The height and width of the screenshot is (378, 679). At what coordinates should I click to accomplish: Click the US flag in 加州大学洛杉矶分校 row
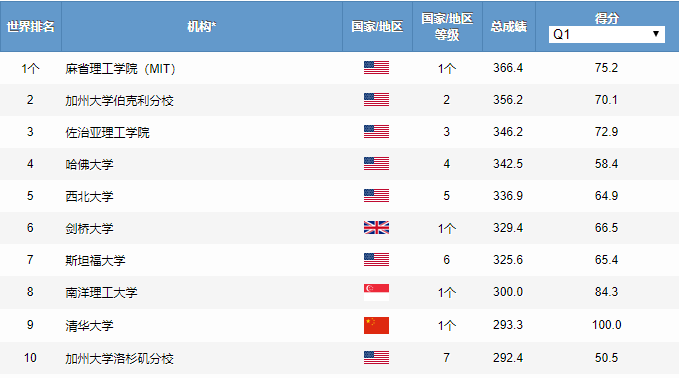(x=376, y=358)
